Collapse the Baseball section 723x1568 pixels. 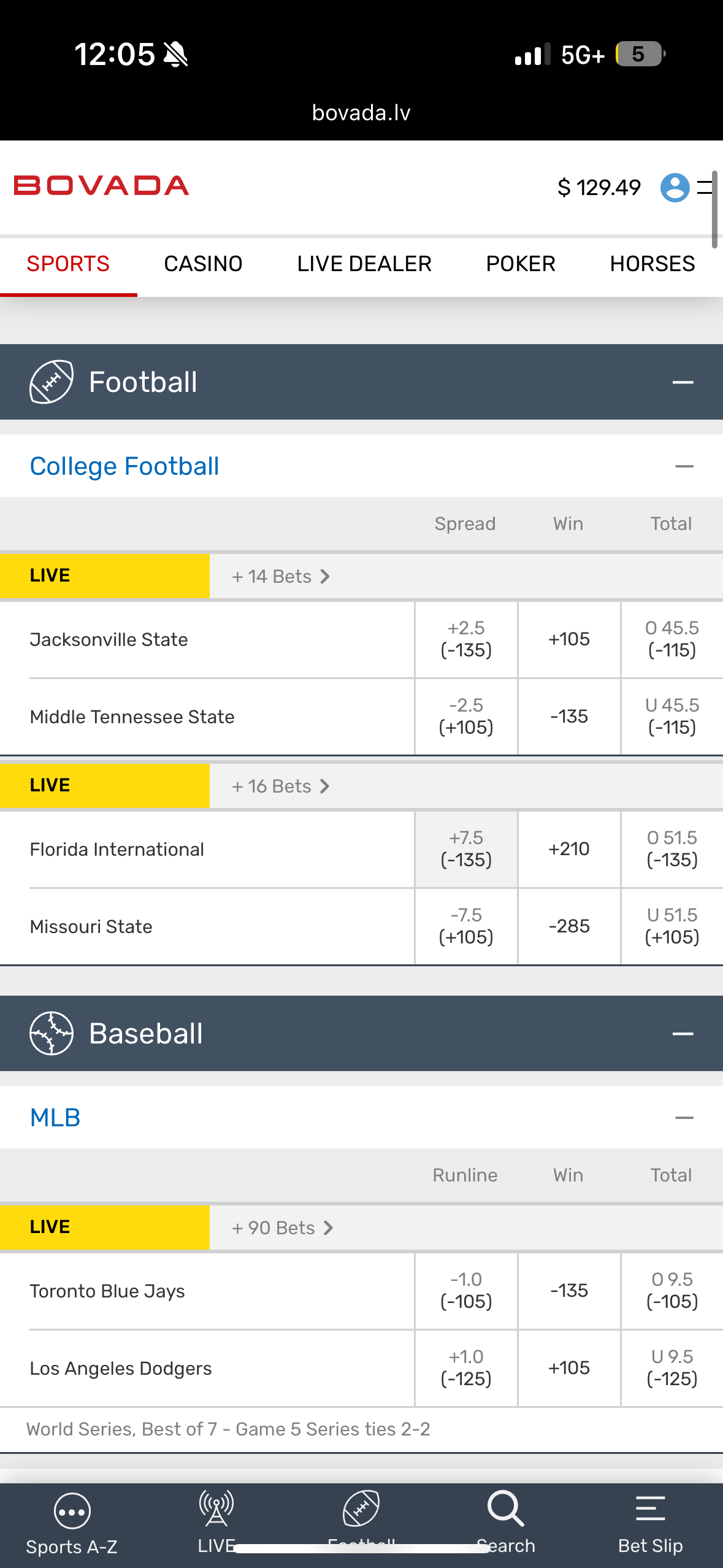tap(683, 1034)
